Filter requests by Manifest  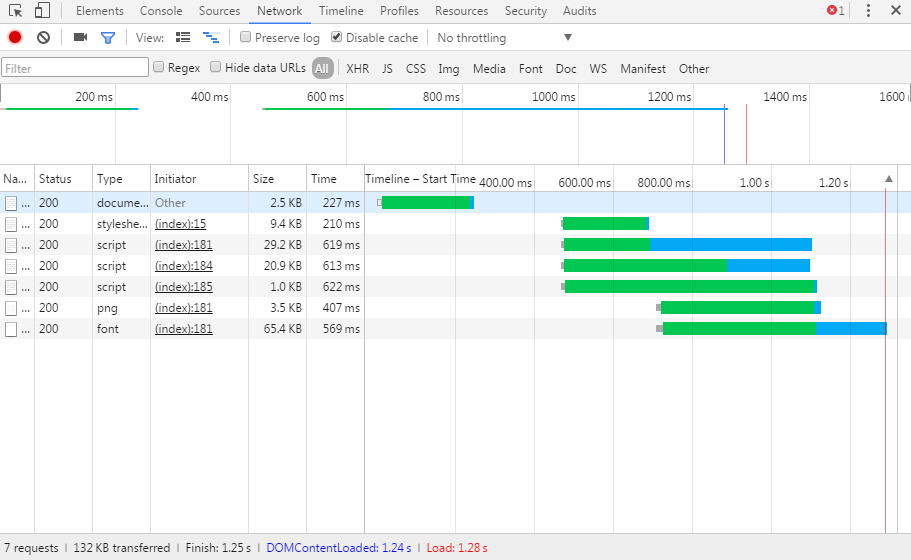(643, 69)
